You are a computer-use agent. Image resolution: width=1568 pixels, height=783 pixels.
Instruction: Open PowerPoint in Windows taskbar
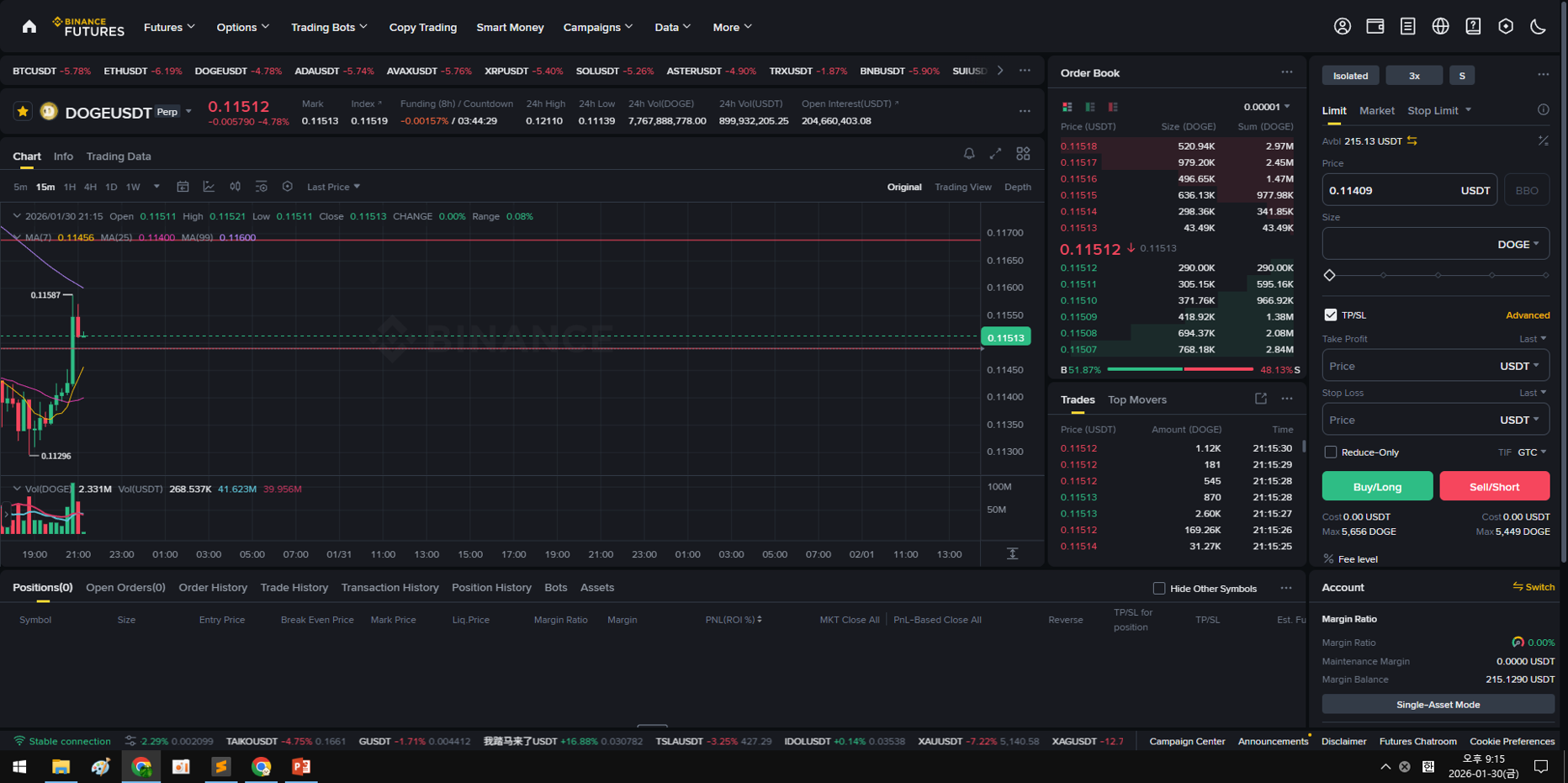tap(301, 766)
